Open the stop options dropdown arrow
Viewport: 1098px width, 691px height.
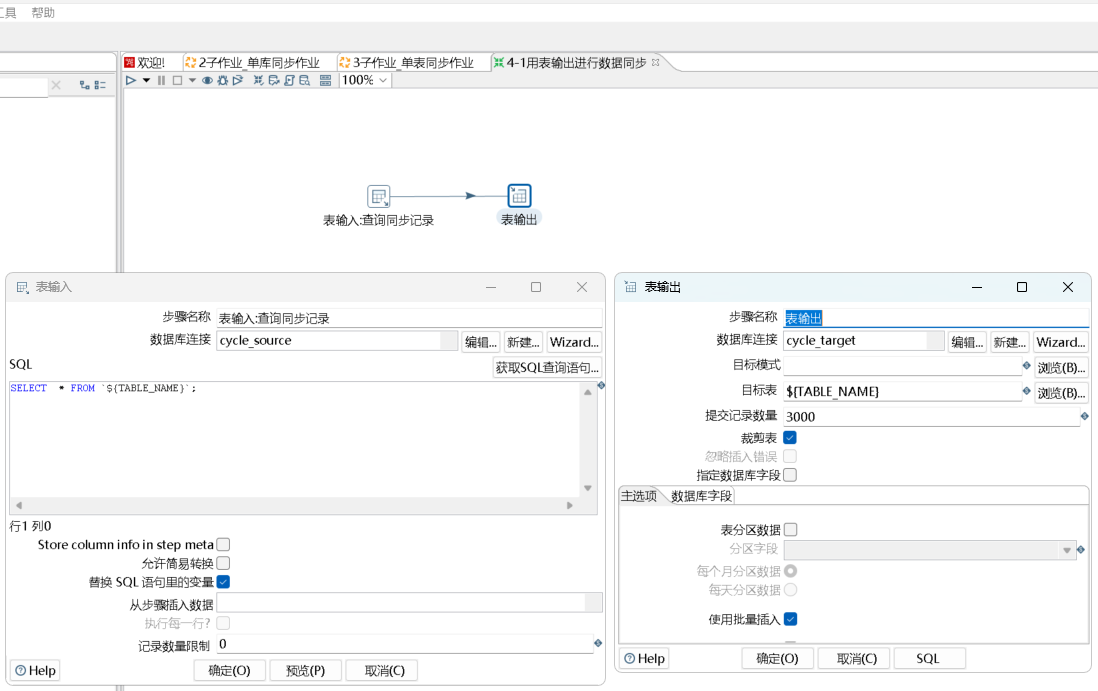coord(193,81)
